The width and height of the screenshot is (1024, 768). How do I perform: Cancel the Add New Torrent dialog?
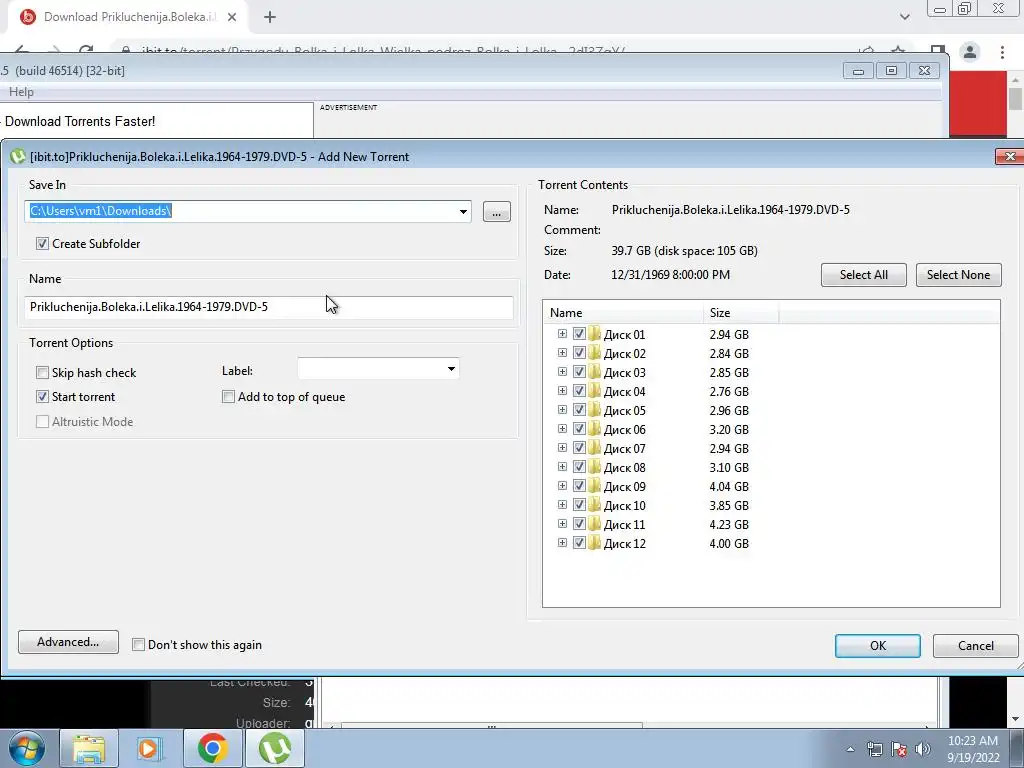coord(975,645)
